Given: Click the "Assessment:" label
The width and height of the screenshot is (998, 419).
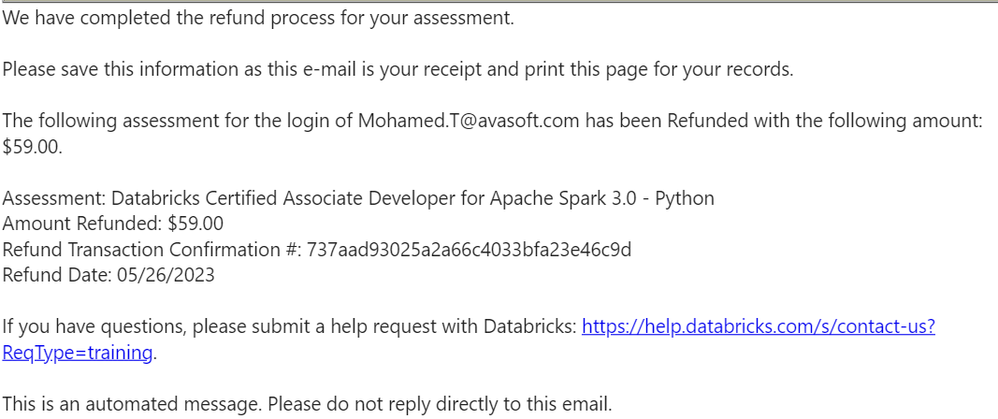Looking at the screenshot, I should coord(54,198).
